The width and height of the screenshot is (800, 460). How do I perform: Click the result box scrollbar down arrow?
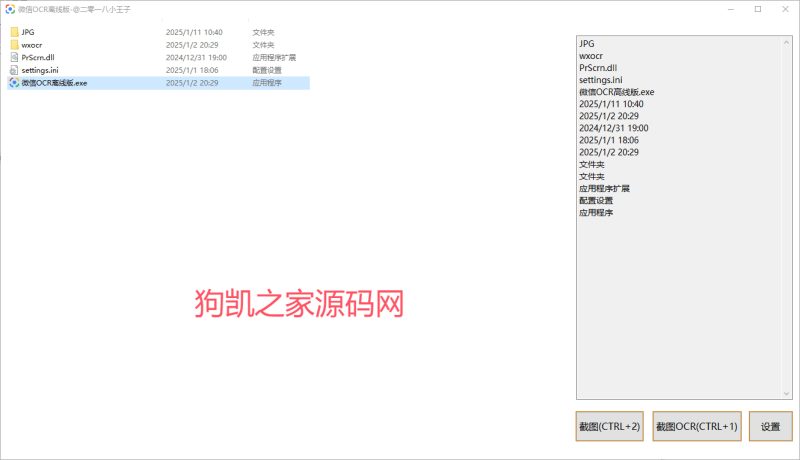pyautogui.click(x=786, y=393)
